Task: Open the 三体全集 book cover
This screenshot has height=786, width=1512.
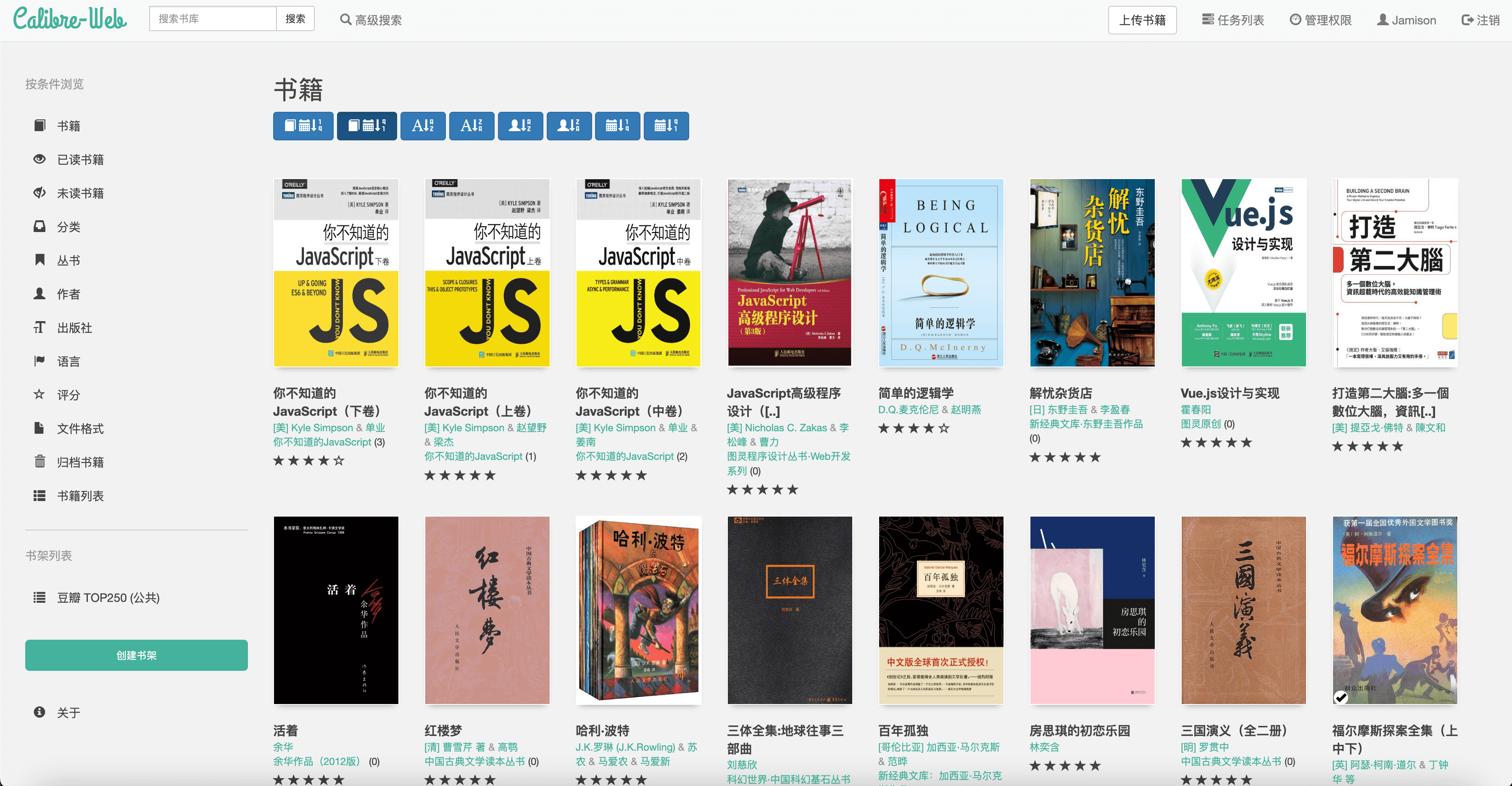Action: (x=790, y=610)
